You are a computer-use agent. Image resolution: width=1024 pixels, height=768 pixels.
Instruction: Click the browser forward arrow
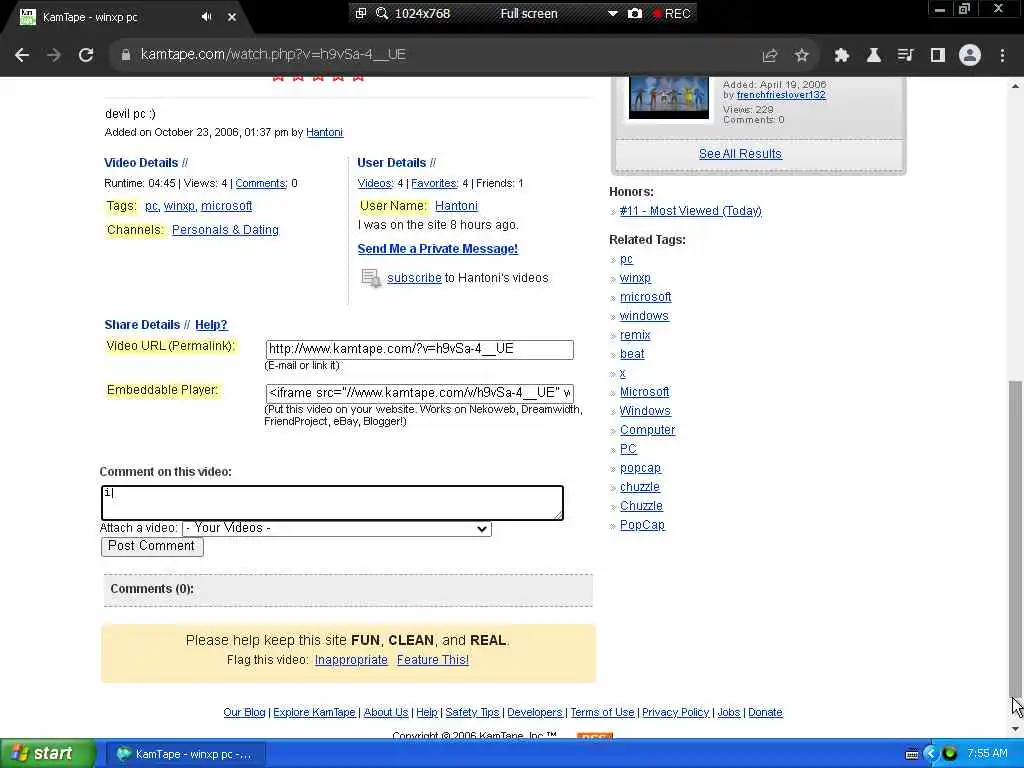54,56
